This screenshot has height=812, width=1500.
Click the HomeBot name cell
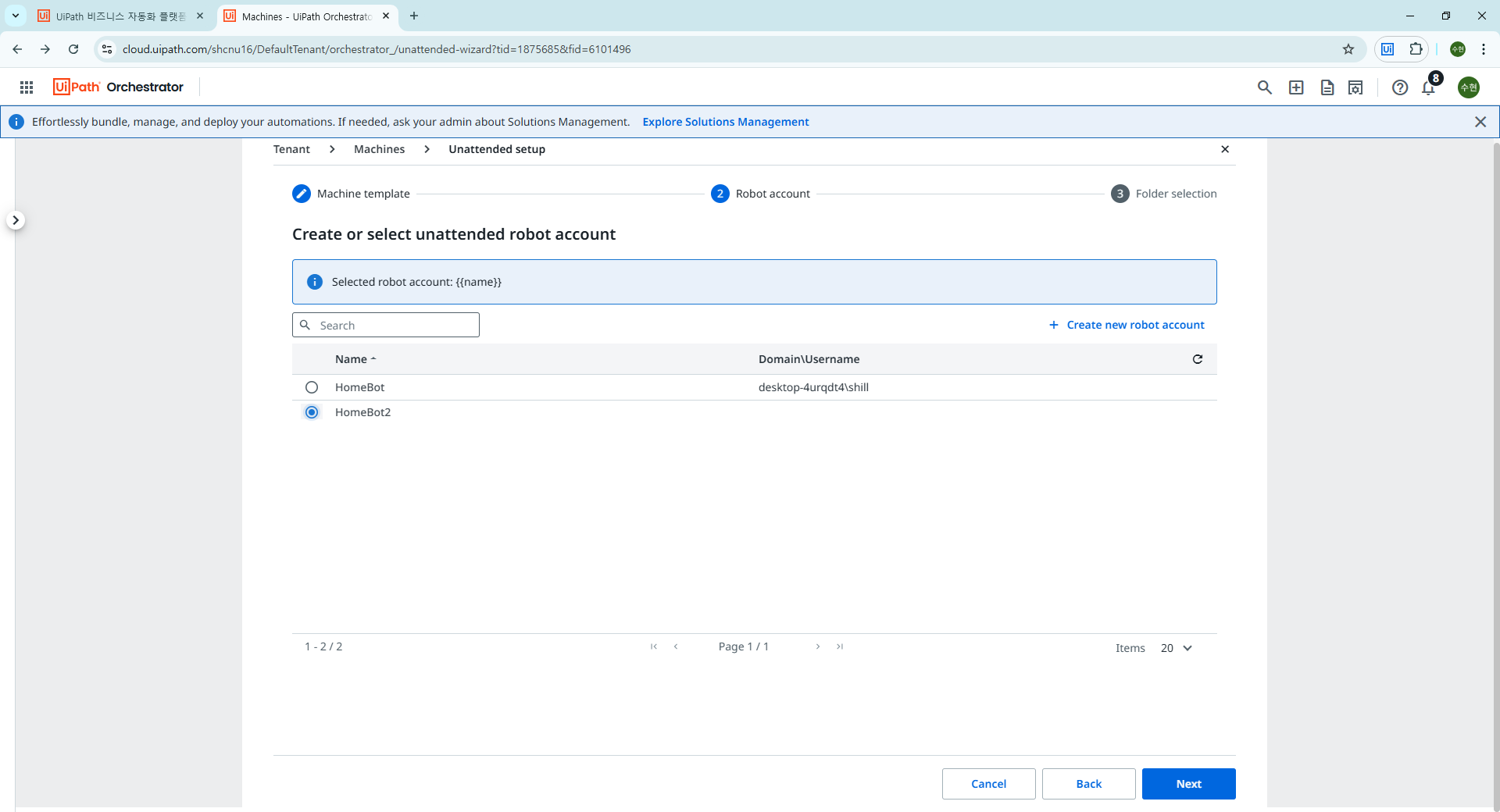pos(359,387)
